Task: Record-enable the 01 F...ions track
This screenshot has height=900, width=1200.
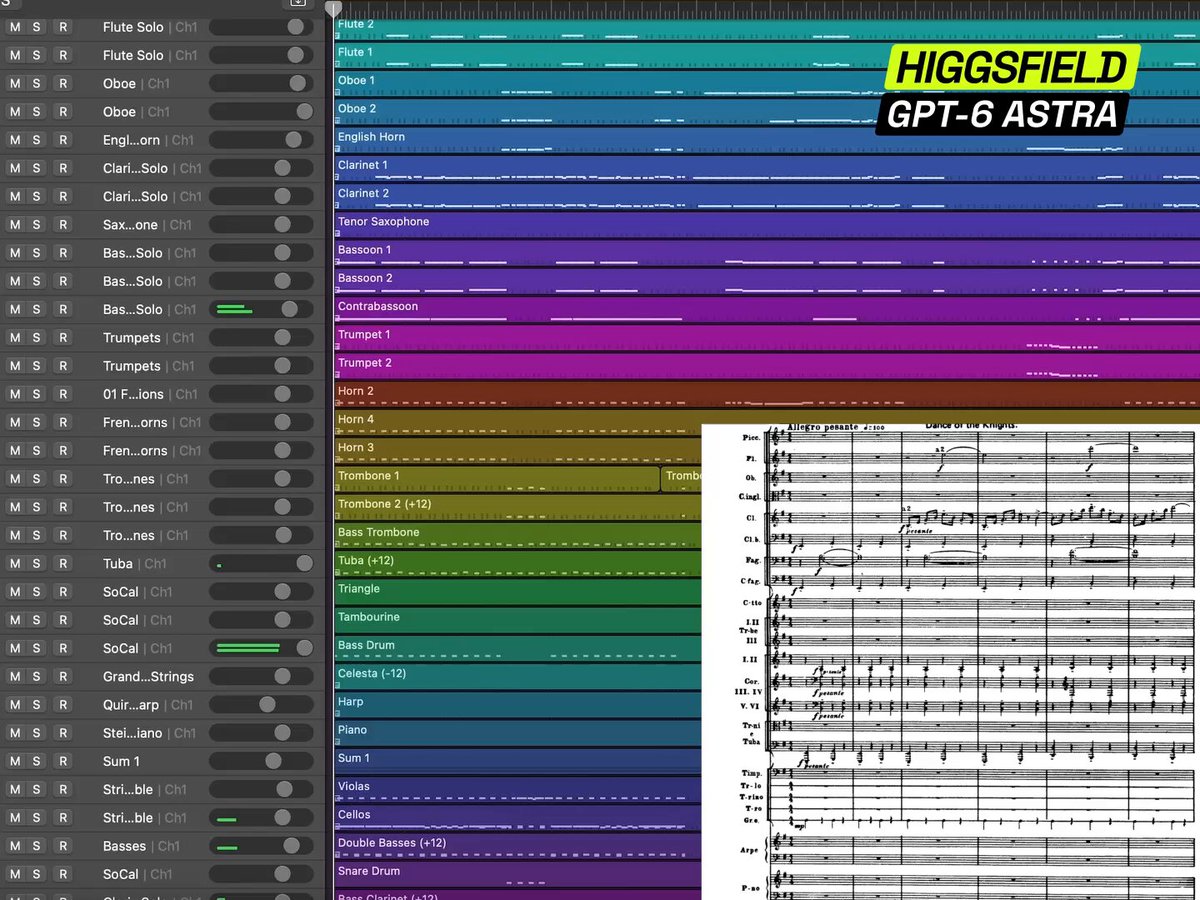Action: pos(63,394)
